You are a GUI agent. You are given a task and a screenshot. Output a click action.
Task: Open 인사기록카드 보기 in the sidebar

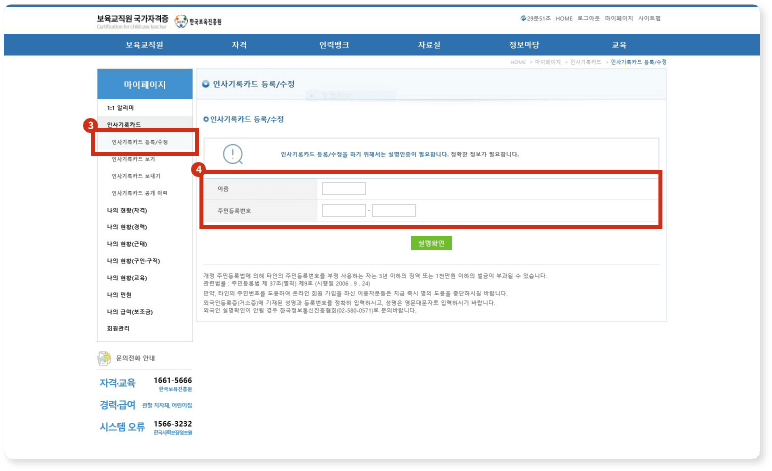[x=133, y=159]
